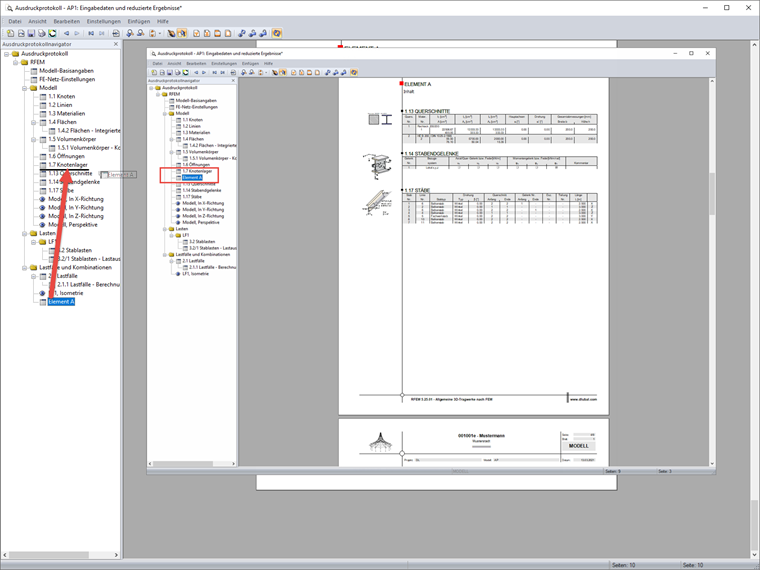
Task: Select 1.5.1 Volumenkörper entry
Action: (x=89, y=148)
